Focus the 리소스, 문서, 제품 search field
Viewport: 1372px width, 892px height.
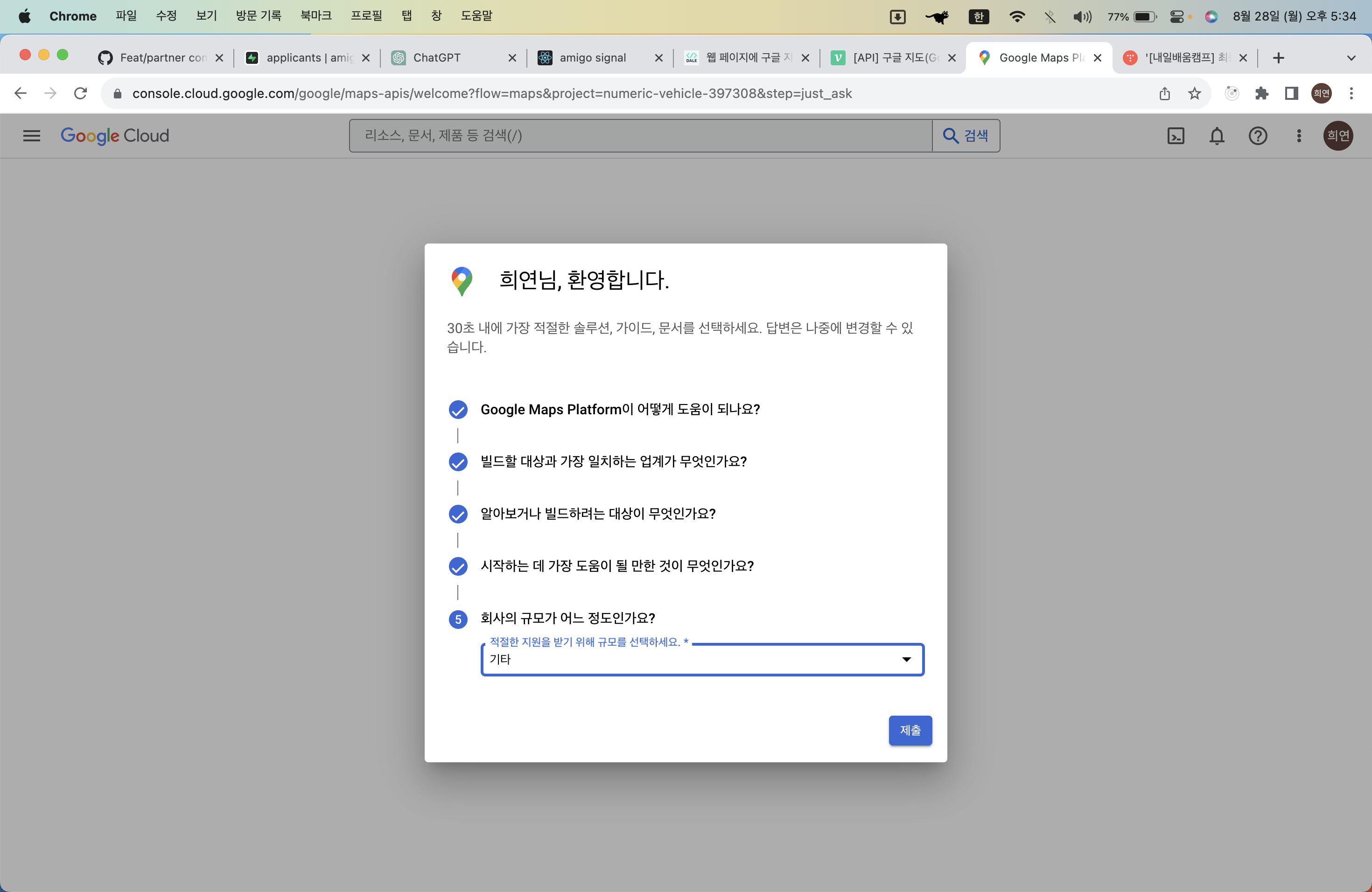(640, 135)
